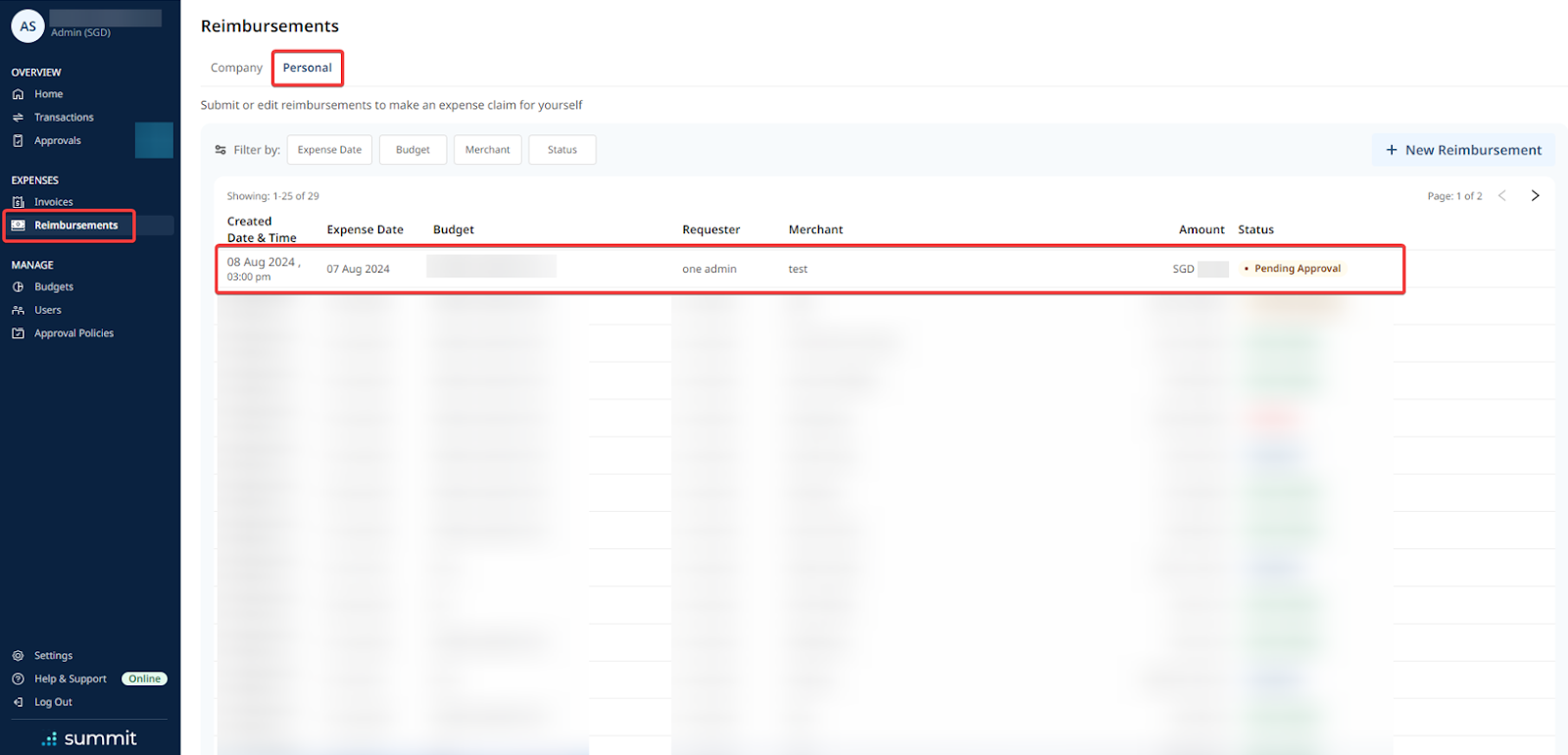This screenshot has width=1568, height=755.
Task: Click the AS user avatar
Action: 27,26
